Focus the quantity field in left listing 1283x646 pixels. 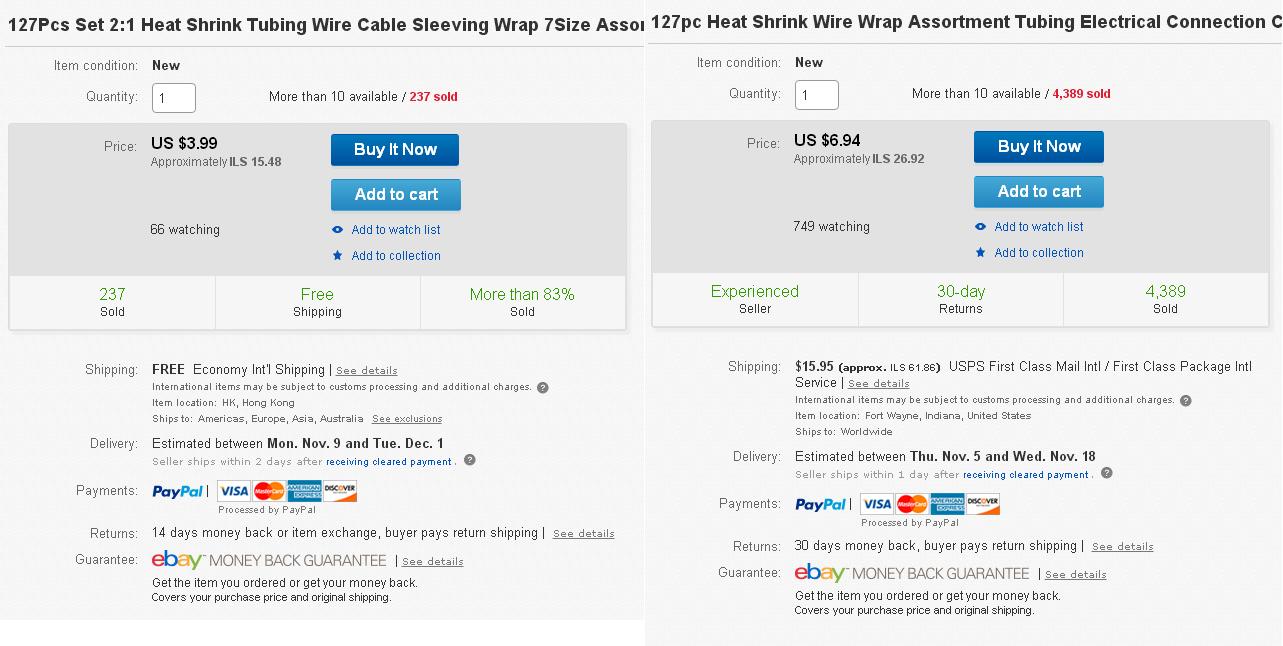point(174,98)
